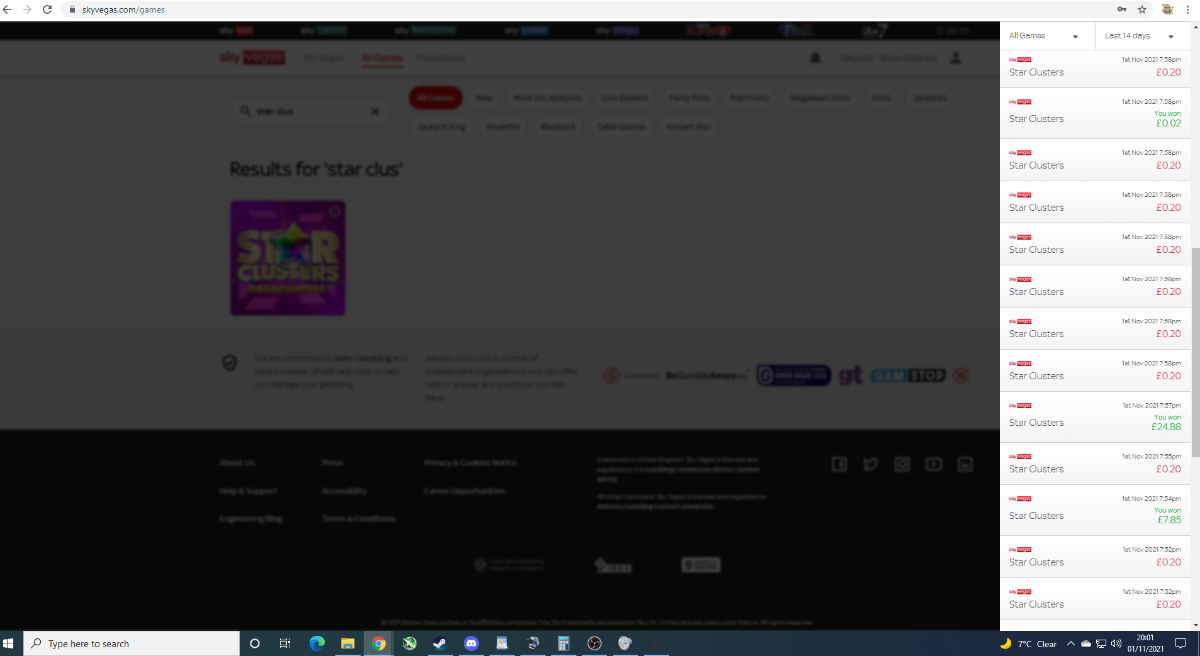Open OBS Studio from the taskbar
1200x656 pixels.
pyautogui.click(x=594, y=643)
